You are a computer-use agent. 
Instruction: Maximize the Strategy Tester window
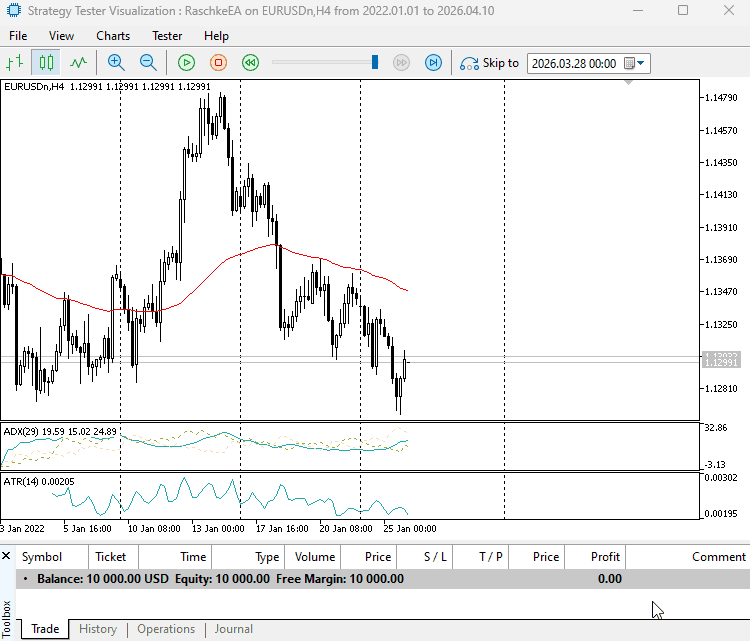[x=683, y=10]
